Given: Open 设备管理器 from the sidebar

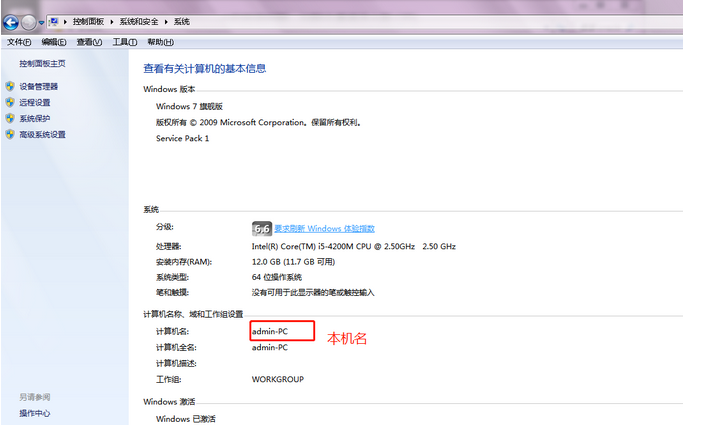Looking at the screenshot, I should point(39,87).
